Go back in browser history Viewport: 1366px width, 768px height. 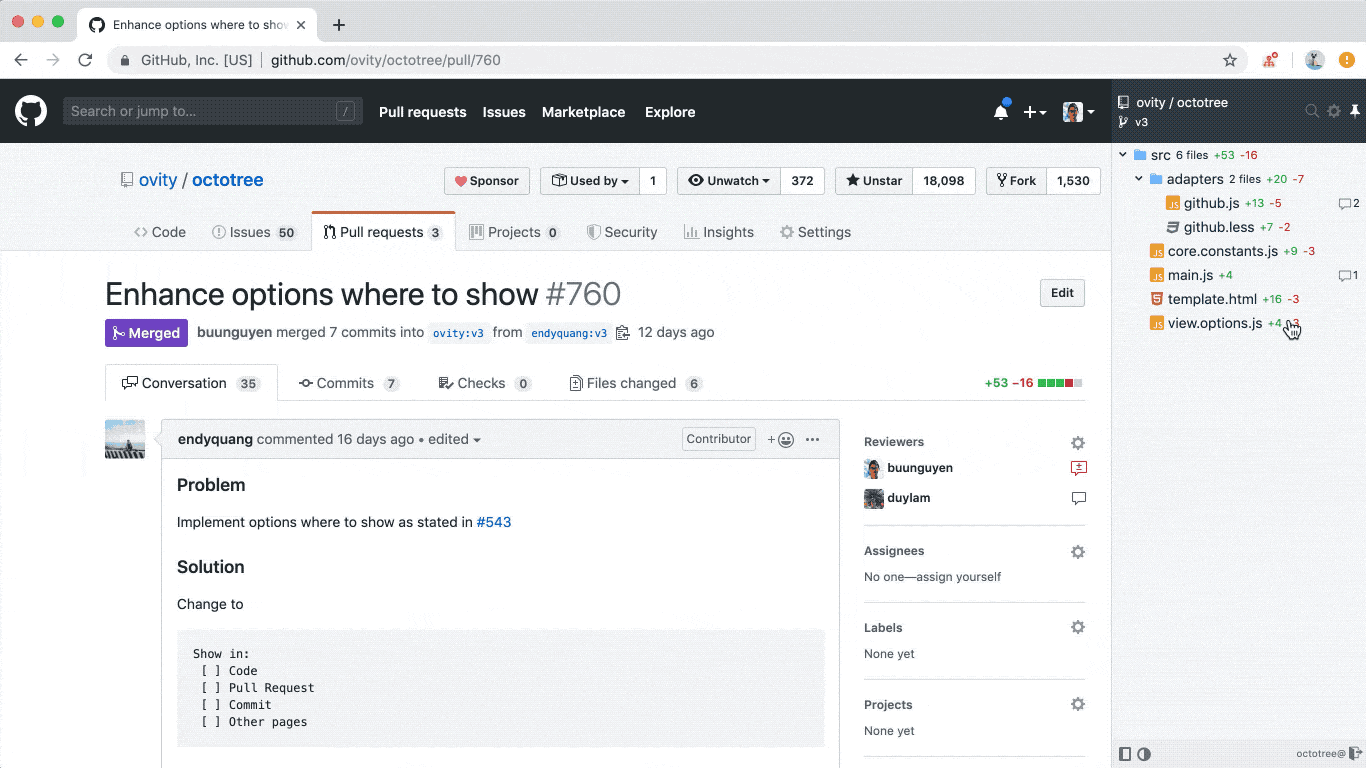[x=21, y=60]
